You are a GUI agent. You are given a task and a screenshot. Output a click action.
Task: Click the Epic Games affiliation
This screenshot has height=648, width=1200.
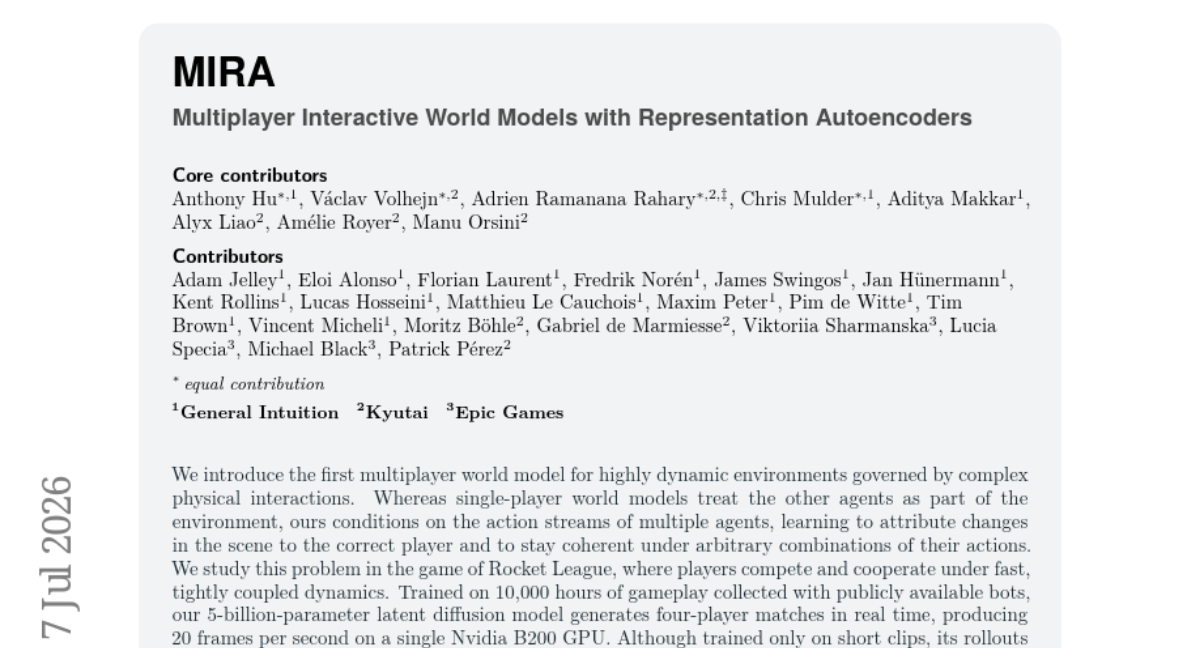[x=505, y=413]
